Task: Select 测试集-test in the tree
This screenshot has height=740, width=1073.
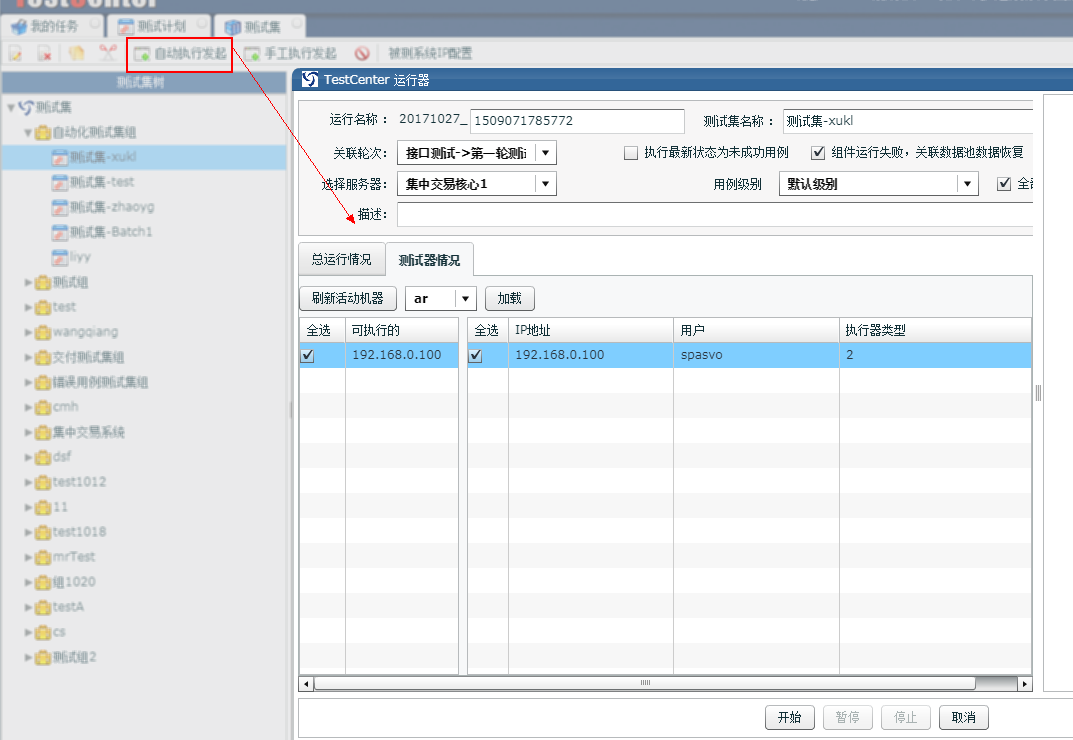Action: [x=100, y=182]
